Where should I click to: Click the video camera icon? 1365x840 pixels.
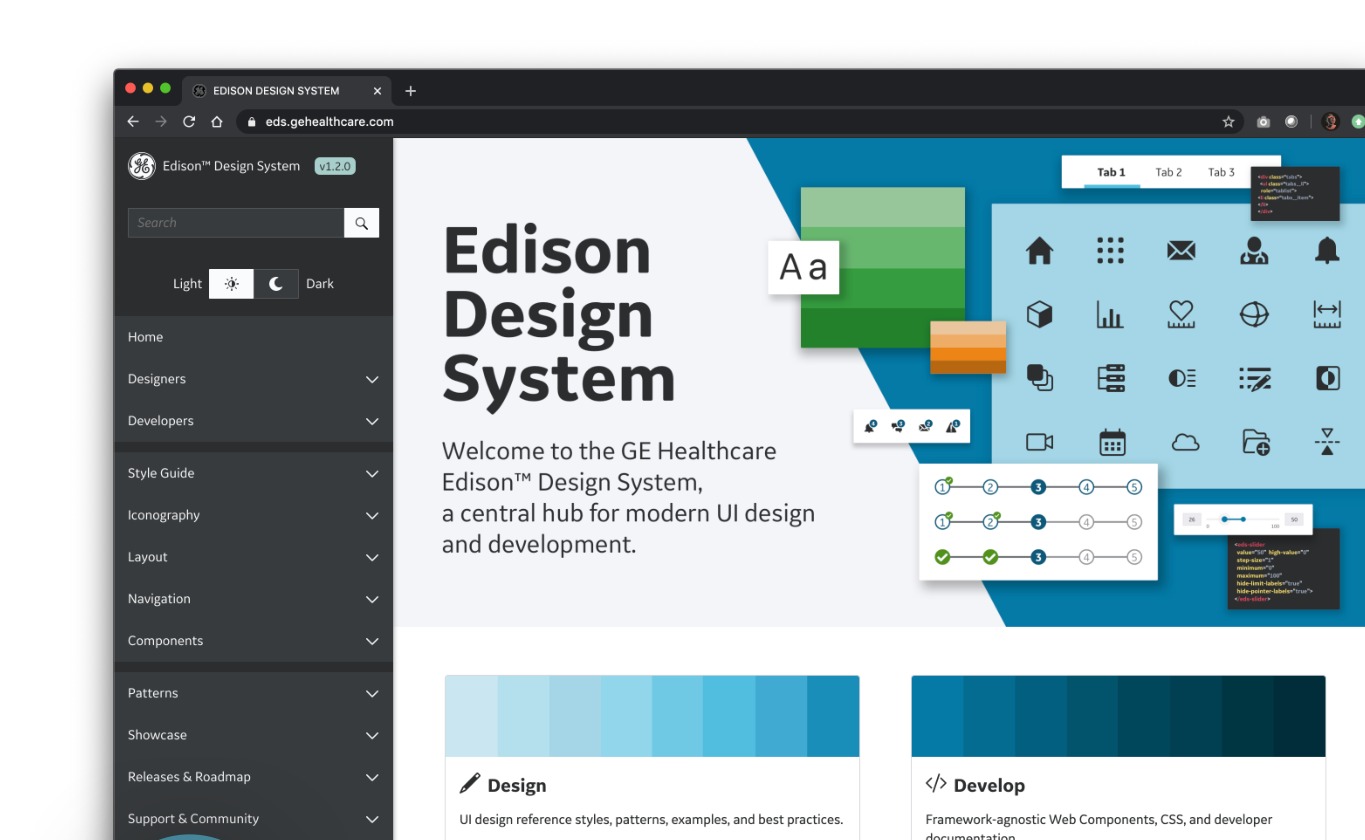click(x=1040, y=442)
